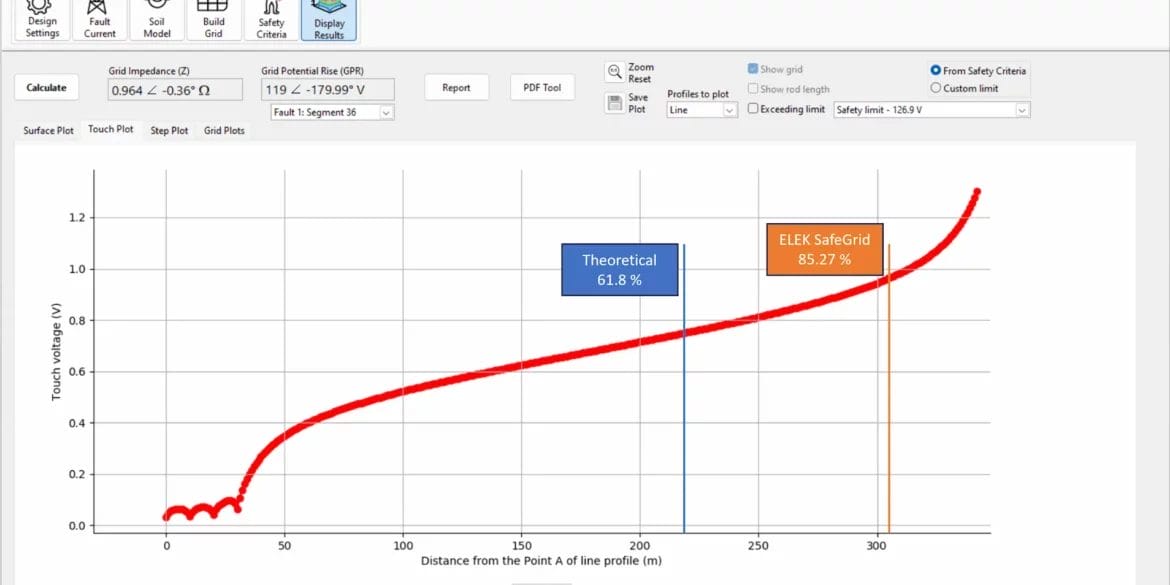This screenshot has height=585, width=1170.
Task: Select the Fault Current tool
Action: click(99, 18)
